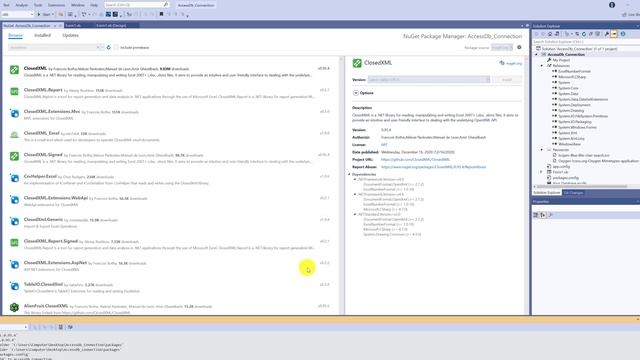Viewport: 640px width, 360px height.
Task: Open the Extensions menu
Action: (x=56, y=5)
